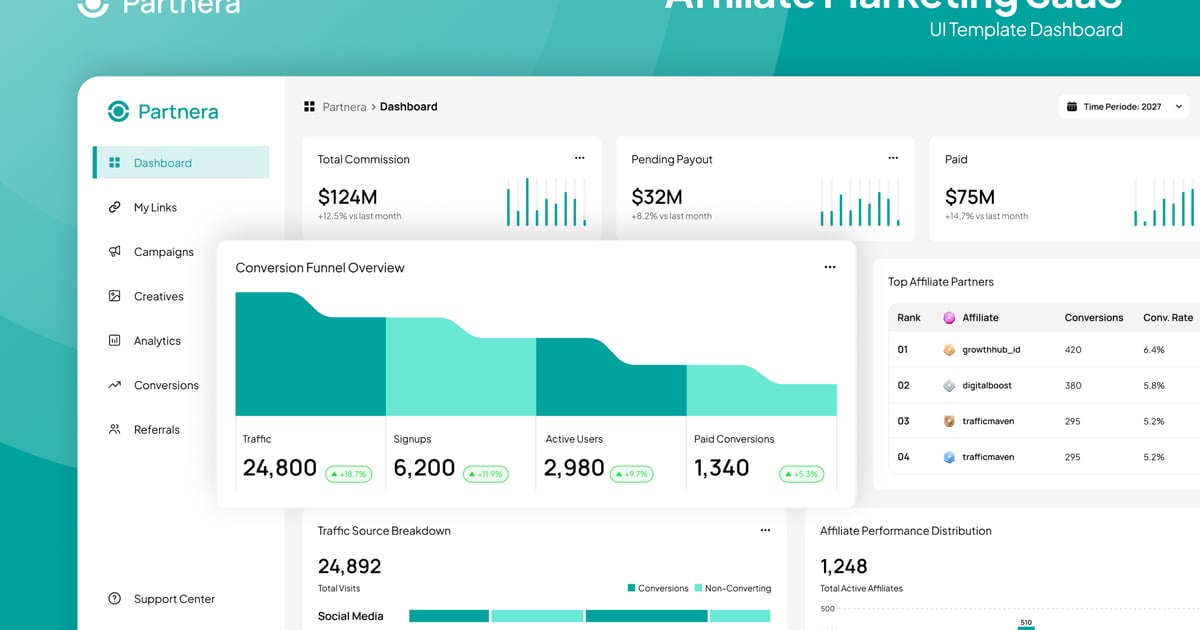Click the Referrals people icon
The width and height of the screenshot is (1200, 630).
(x=114, y=430)
